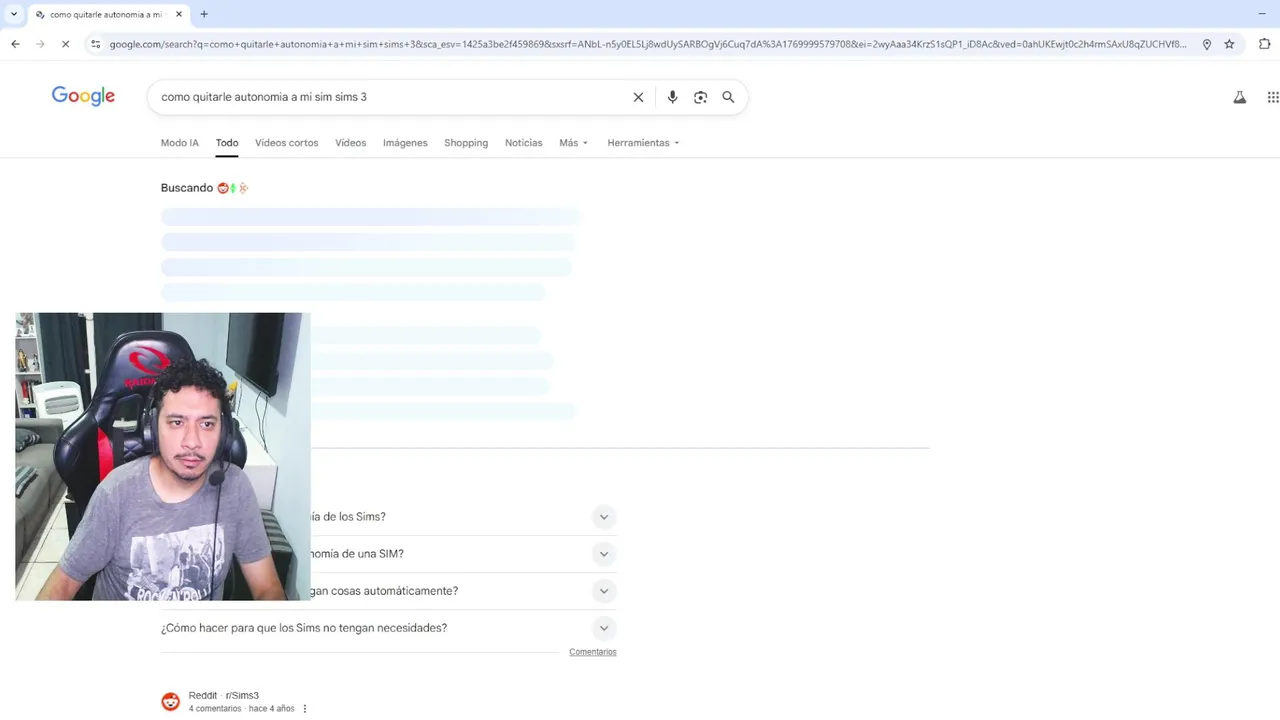The image size is (1280, 720).
Task: Click the Reddit result favicon
Action: (x=171, y=702)
